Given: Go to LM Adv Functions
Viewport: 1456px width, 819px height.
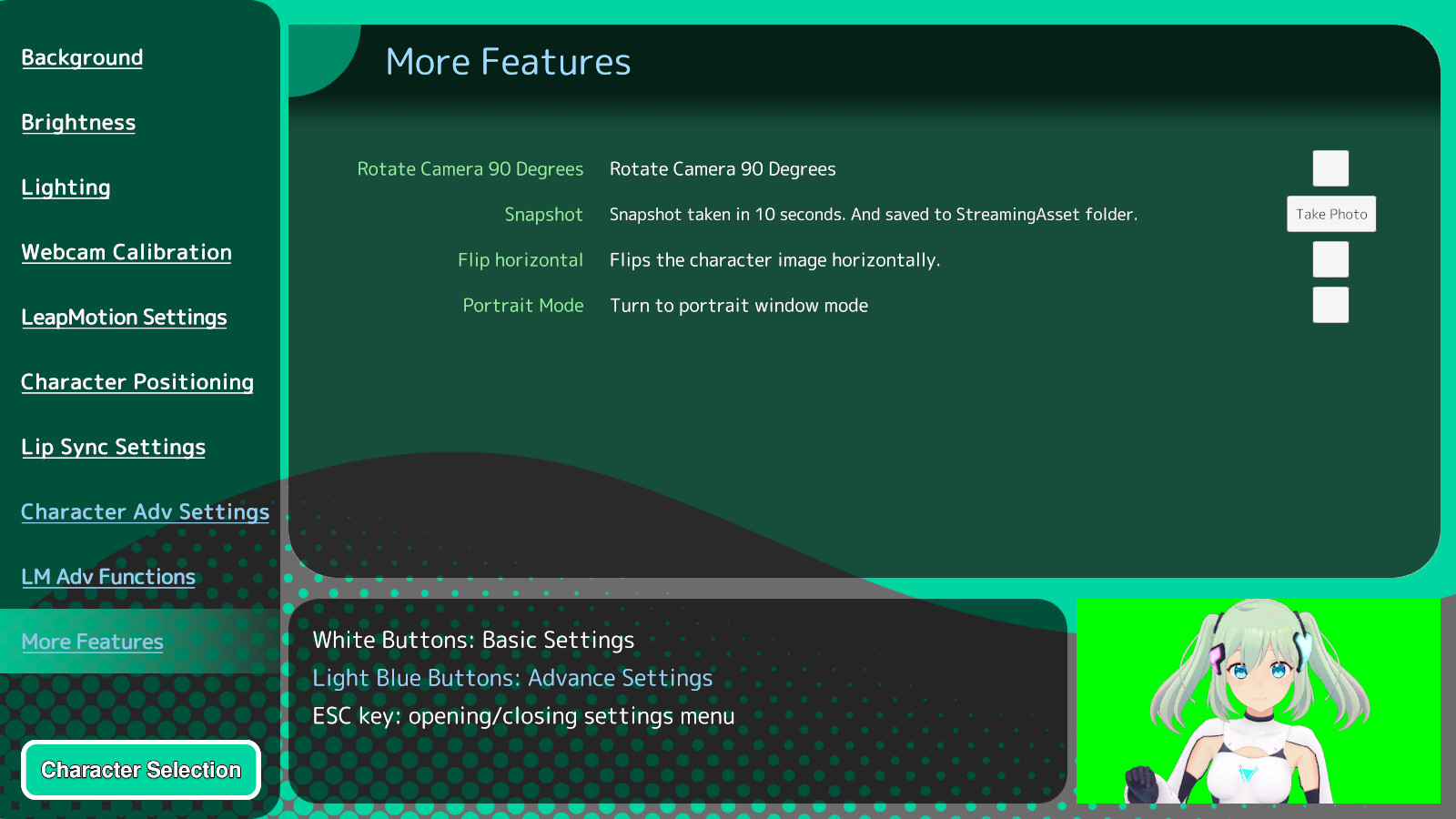Looking at the screenshot, I should pyautogui.click(x=108, y=577).
